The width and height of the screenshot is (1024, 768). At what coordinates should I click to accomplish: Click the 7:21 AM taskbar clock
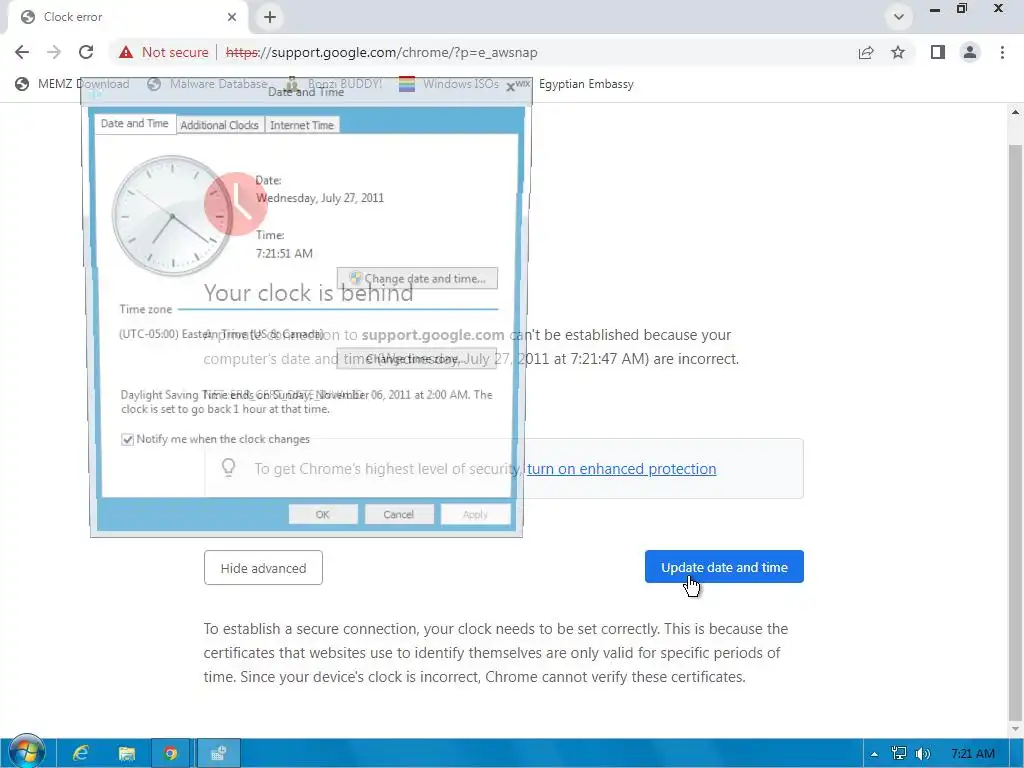tap(972, 754)
